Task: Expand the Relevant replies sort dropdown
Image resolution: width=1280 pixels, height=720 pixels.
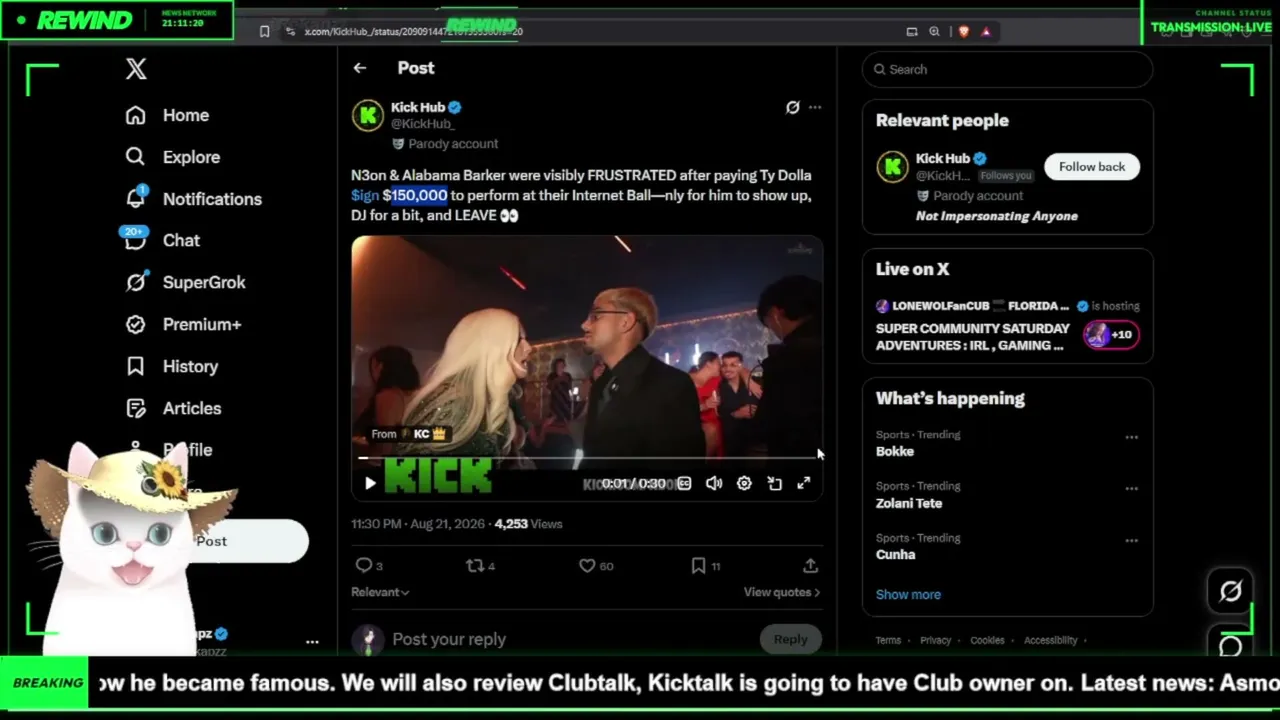Action: [x=380, y=592]
